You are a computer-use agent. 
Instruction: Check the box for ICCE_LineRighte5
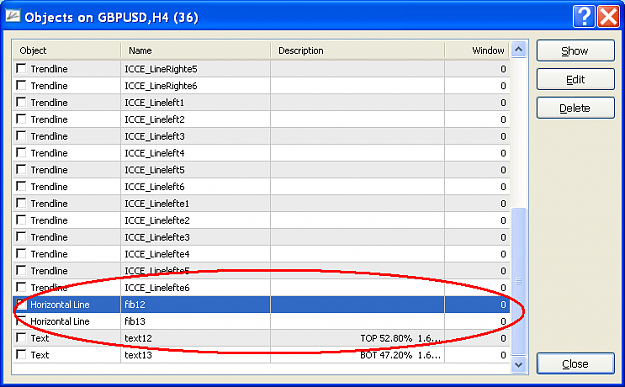21,68
